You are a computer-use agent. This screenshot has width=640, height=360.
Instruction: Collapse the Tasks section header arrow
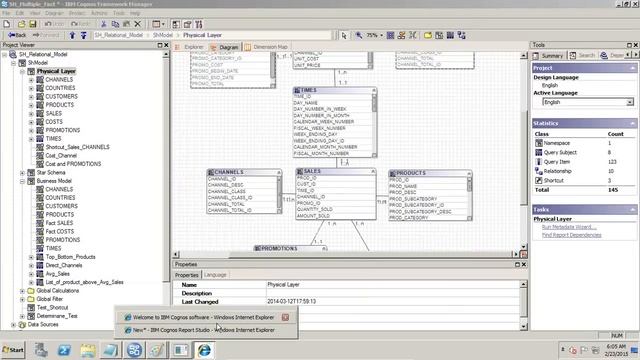pos(633,209)
